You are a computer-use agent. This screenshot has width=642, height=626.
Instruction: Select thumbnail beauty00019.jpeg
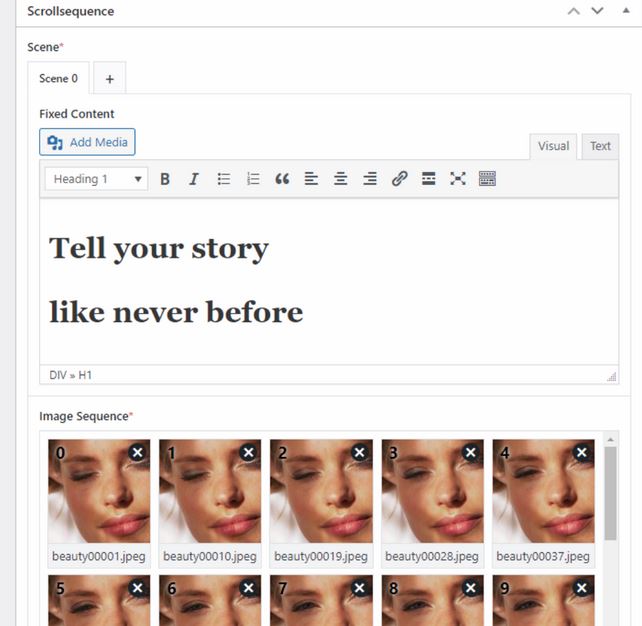321,491
